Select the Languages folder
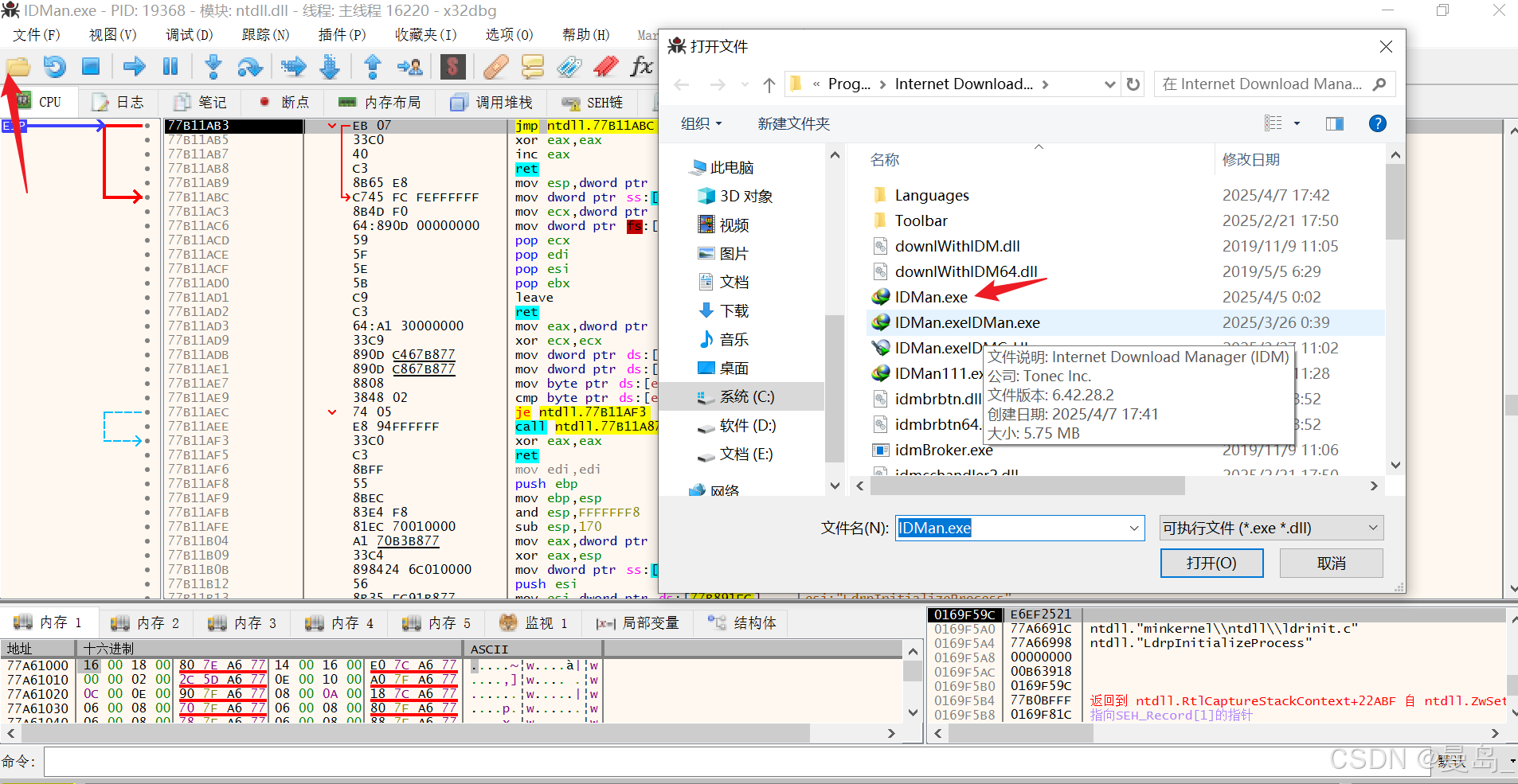 click(x=932, y=195)
